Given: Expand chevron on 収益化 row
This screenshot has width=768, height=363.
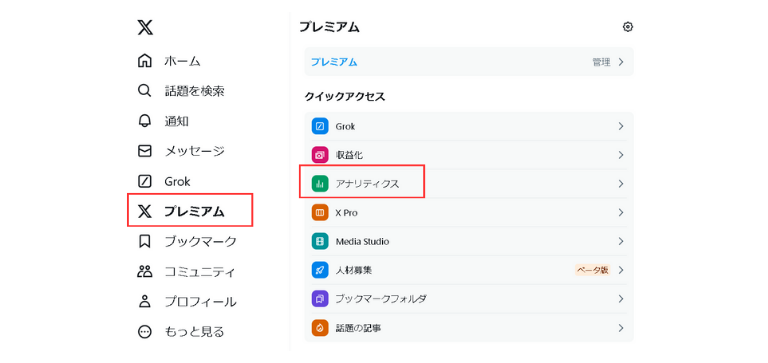Looking at the screenshot, I should [x=621, y=155].
